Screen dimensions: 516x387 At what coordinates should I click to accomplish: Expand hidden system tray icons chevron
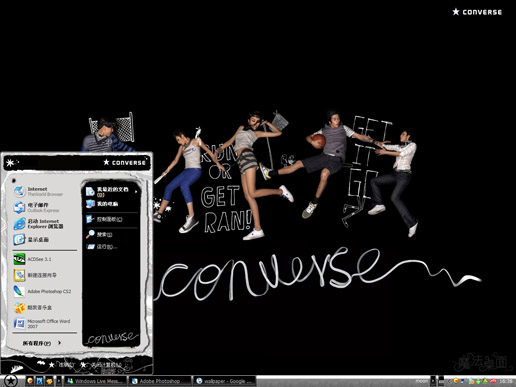[x=449, y=381]
